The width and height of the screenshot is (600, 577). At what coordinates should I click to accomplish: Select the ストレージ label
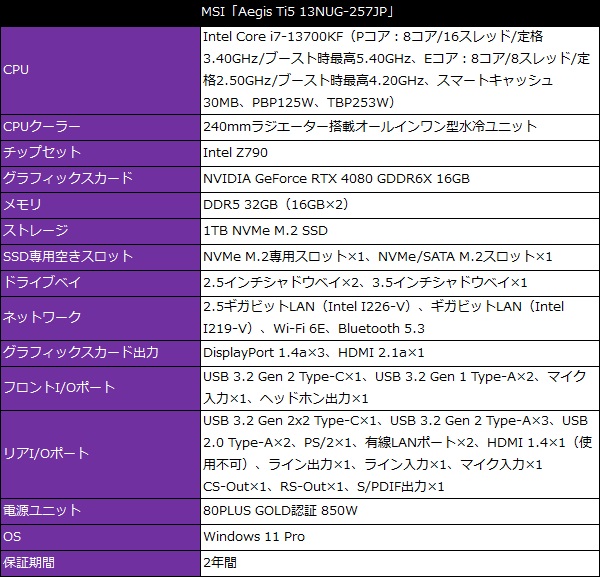click(x=36, y=231)
